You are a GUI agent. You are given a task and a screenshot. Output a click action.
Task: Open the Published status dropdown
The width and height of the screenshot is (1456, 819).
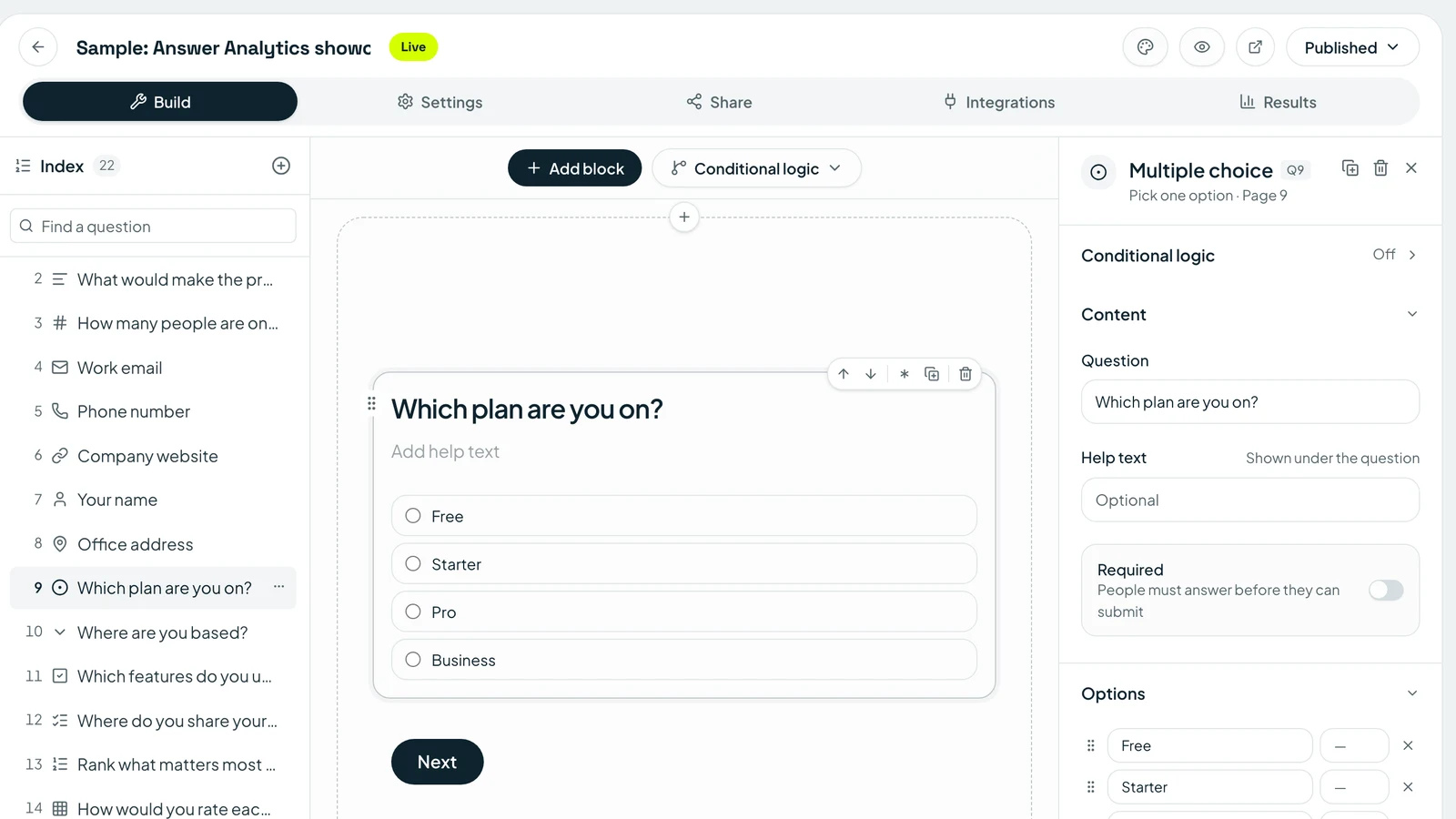(x=1352, y=47)
